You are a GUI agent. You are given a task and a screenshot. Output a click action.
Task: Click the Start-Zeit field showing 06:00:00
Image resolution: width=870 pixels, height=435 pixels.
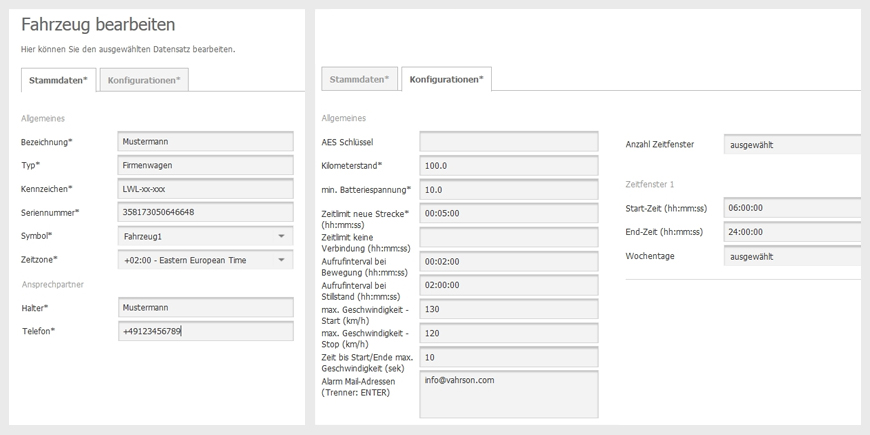click(x=792, y=208)
